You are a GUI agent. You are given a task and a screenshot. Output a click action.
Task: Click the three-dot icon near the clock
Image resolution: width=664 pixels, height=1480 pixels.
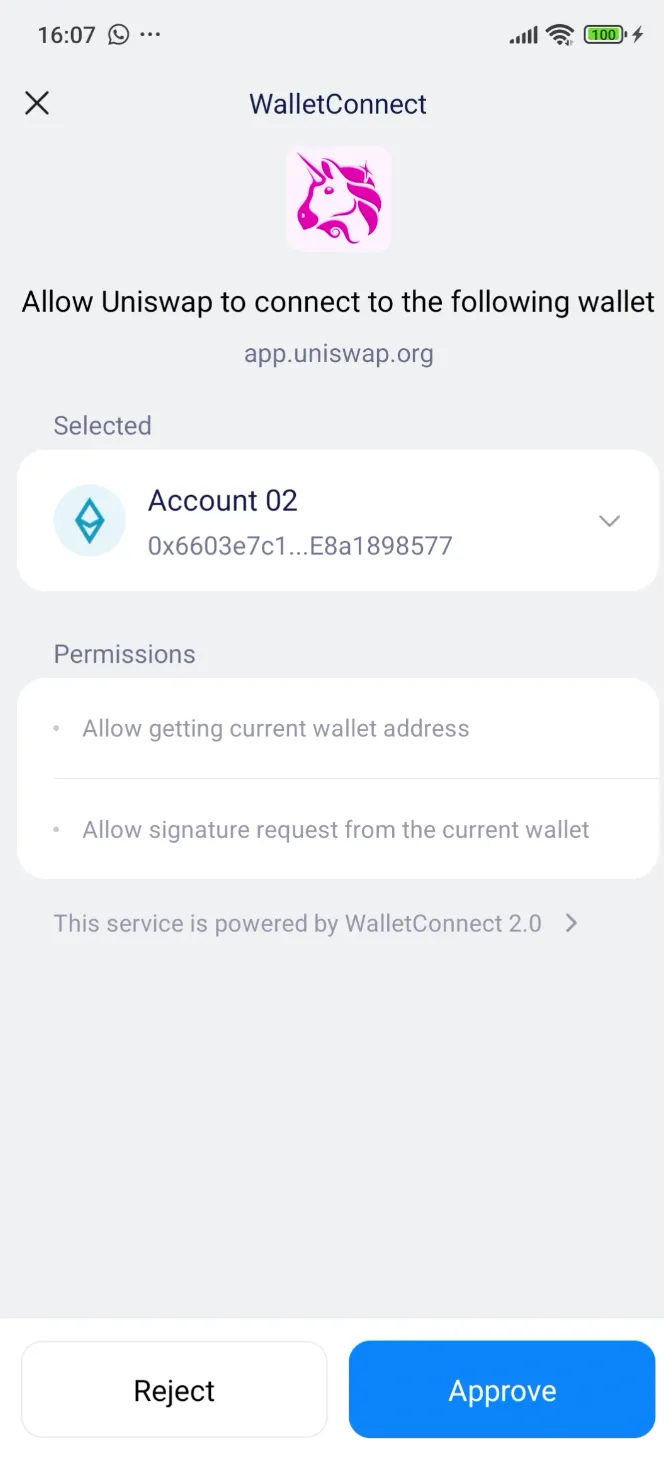click(x=150, y=35)
